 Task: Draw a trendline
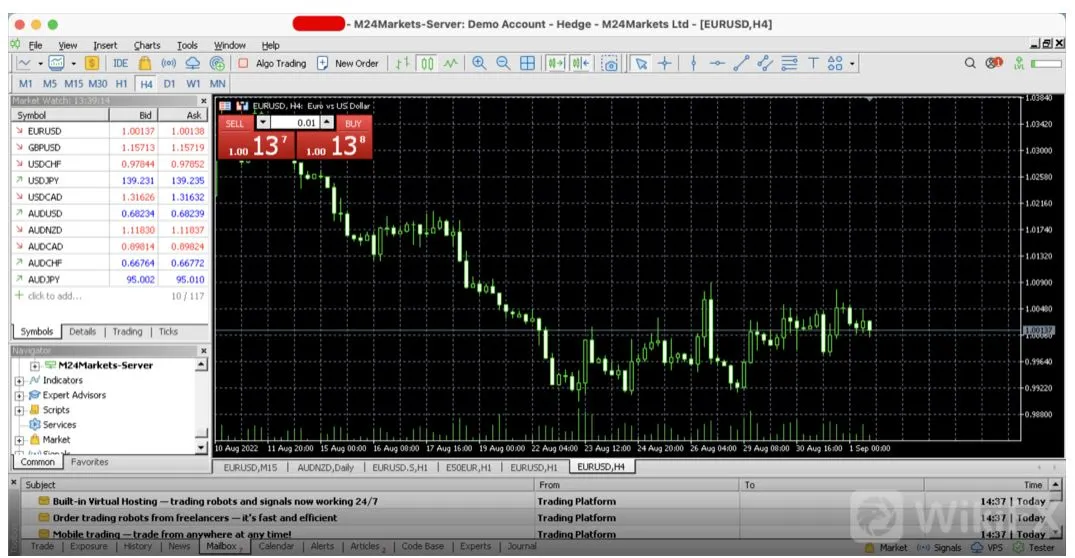tap(741, 63)
